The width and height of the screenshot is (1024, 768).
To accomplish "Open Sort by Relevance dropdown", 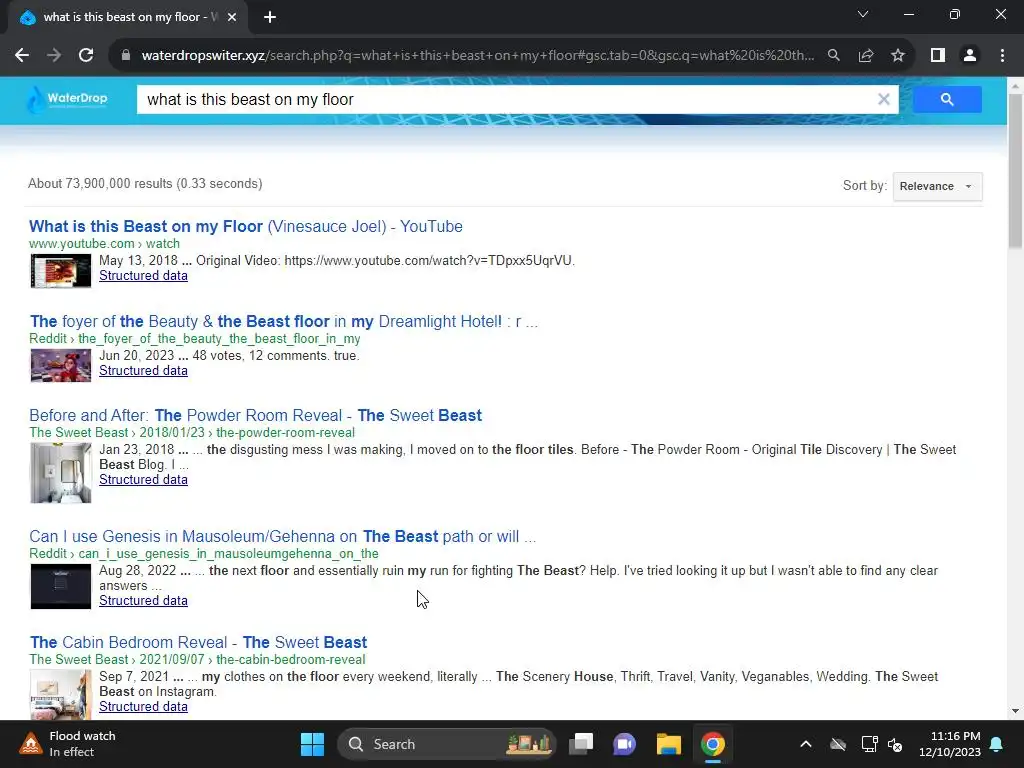I will 937,186.
